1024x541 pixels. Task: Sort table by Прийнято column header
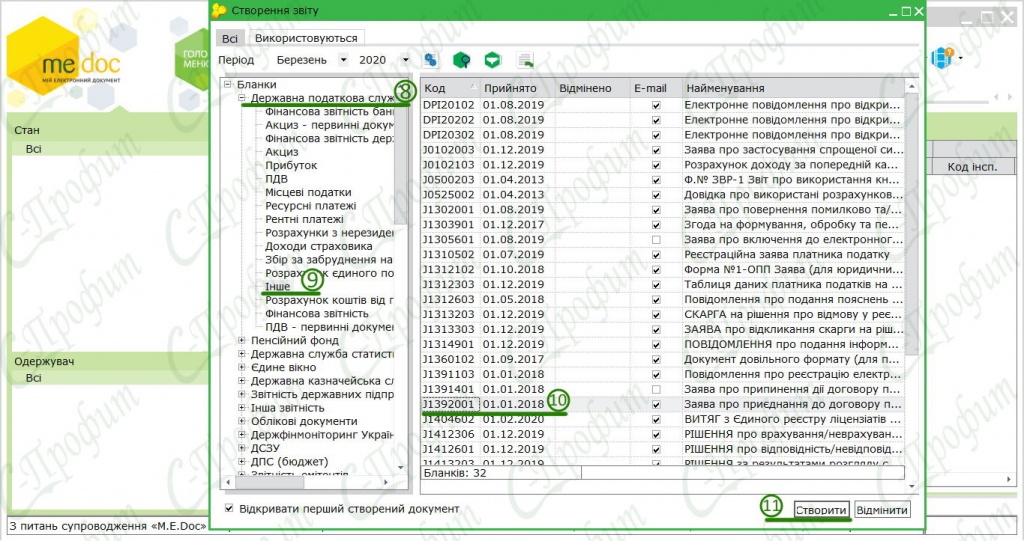click(517, 88)
